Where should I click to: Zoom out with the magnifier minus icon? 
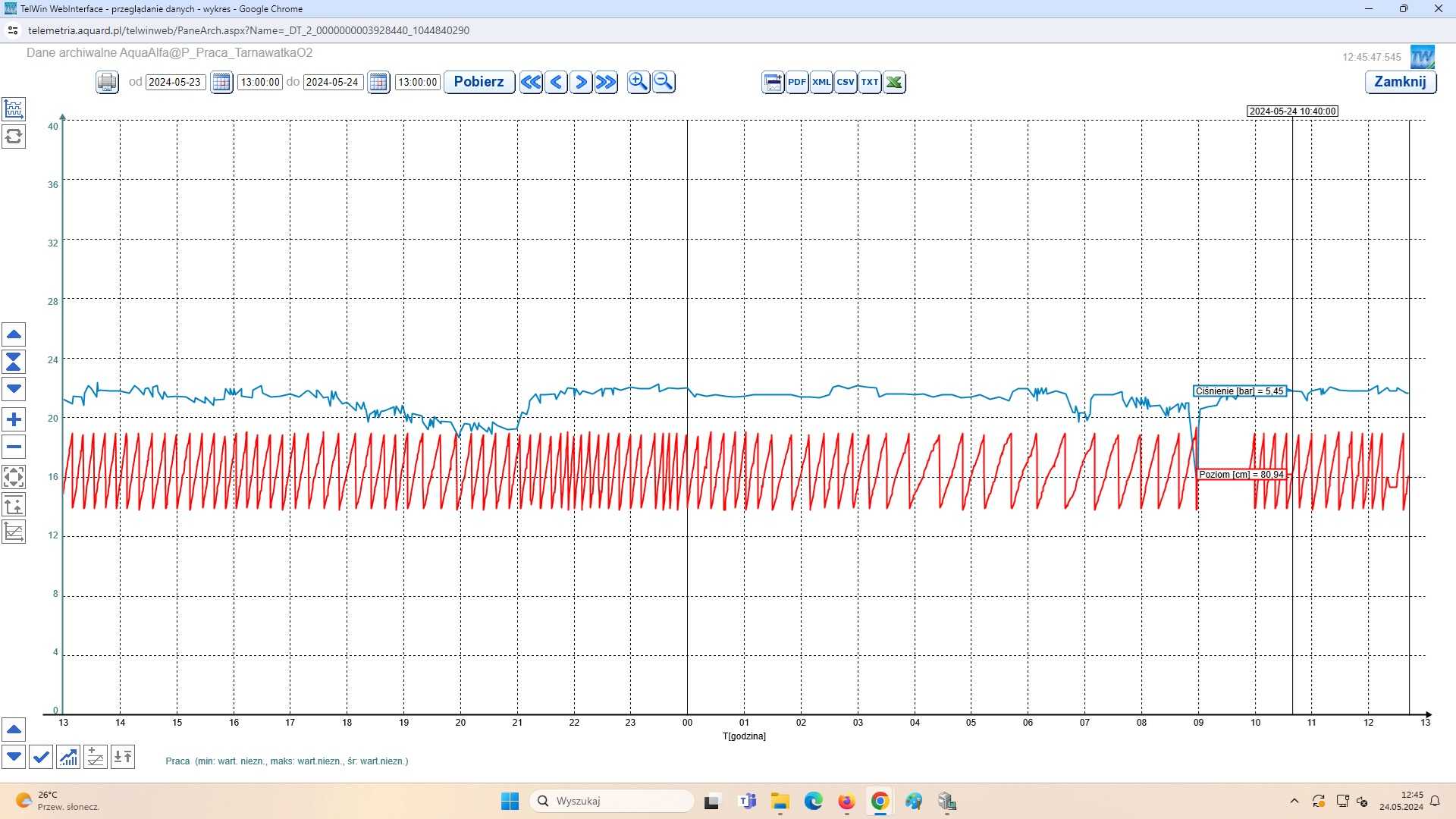click(x=664, y=82)
